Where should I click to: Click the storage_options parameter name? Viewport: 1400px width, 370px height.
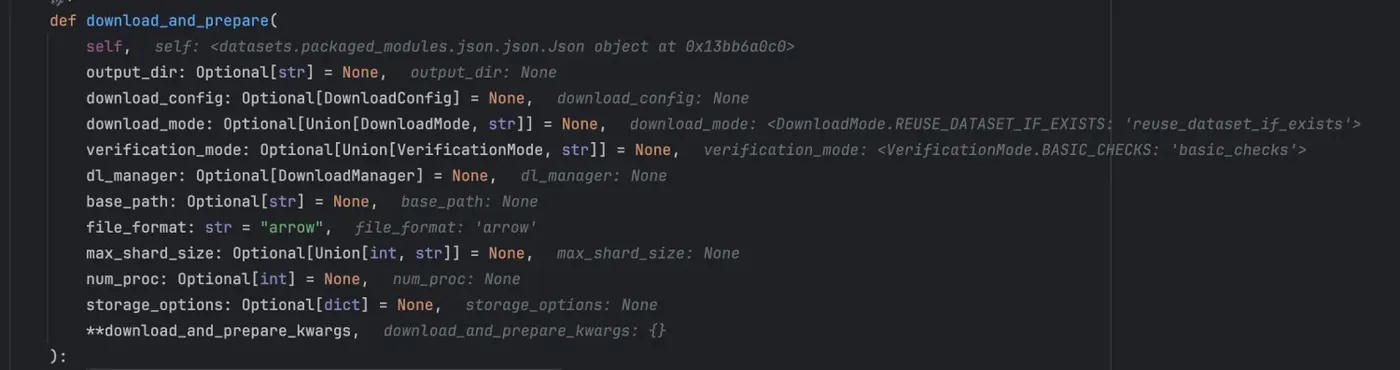155,306
